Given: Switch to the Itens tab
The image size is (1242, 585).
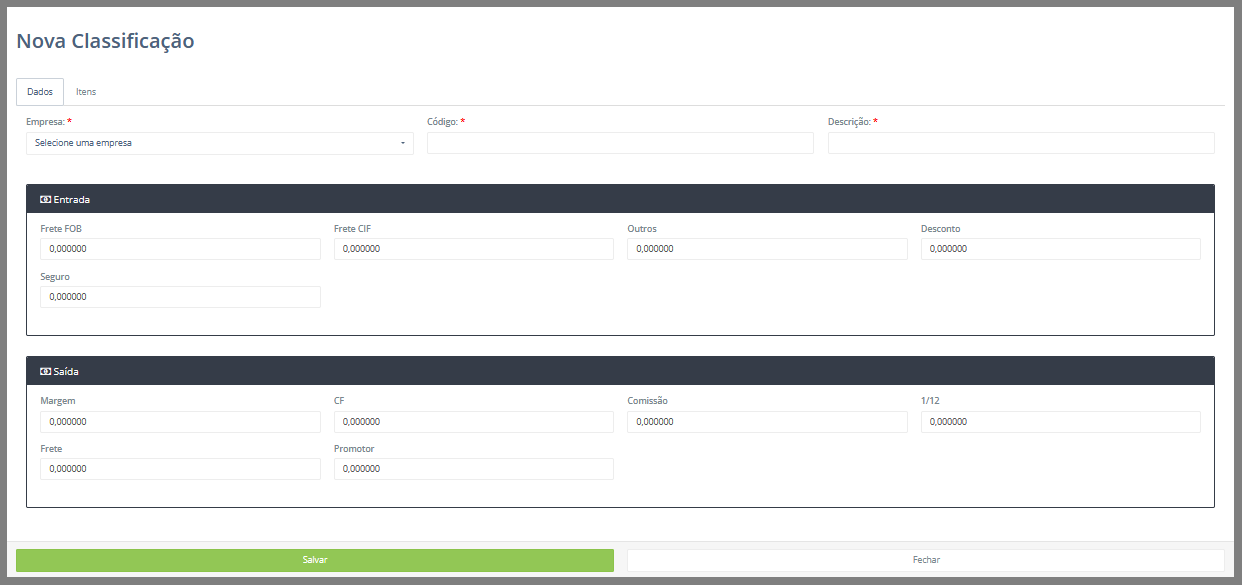Looking at the screenshot, I should coord(86,92).
